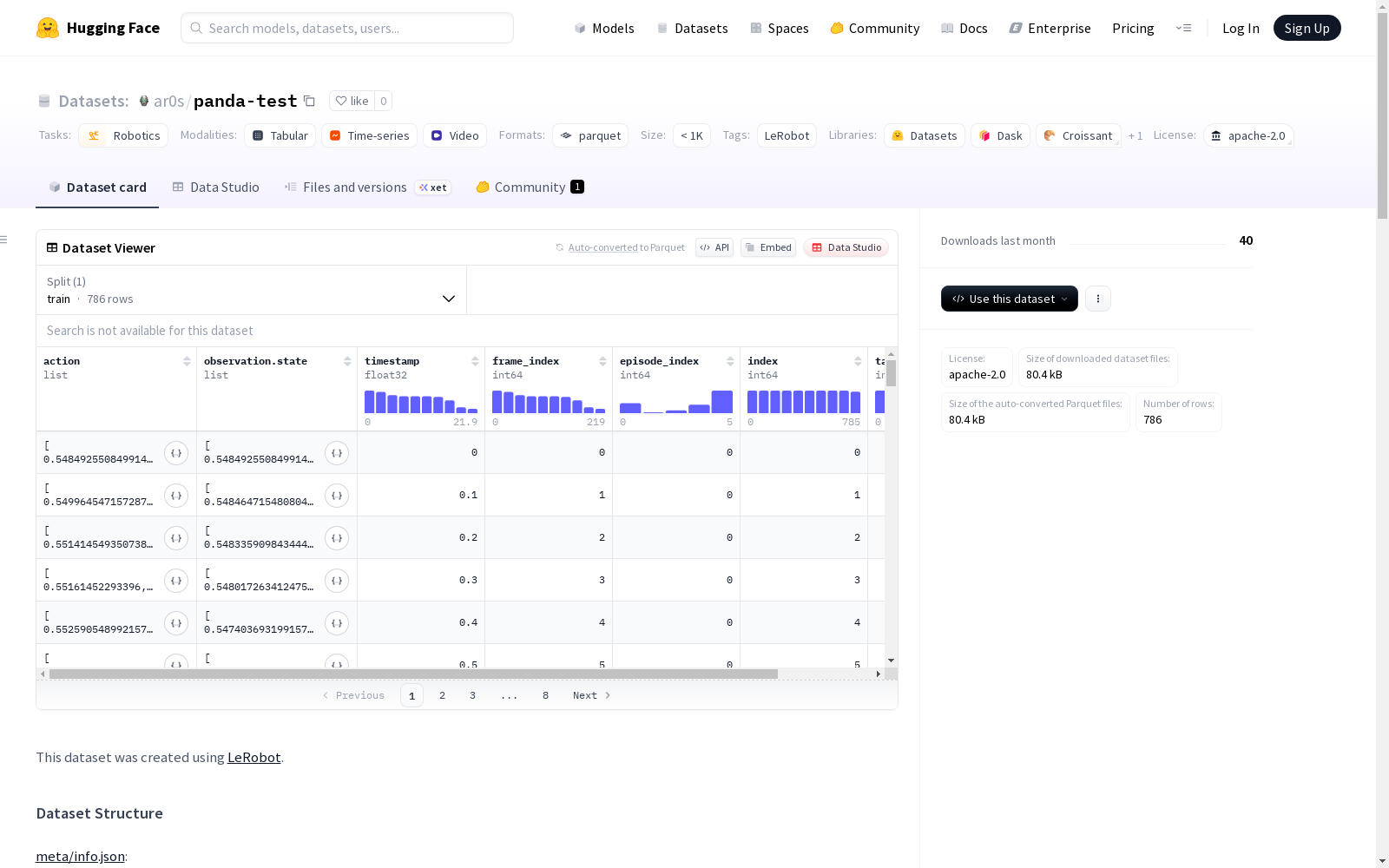Copy dataset name with copy icon
This screenshot has height=868, width=1389.
tap(309, 101)
